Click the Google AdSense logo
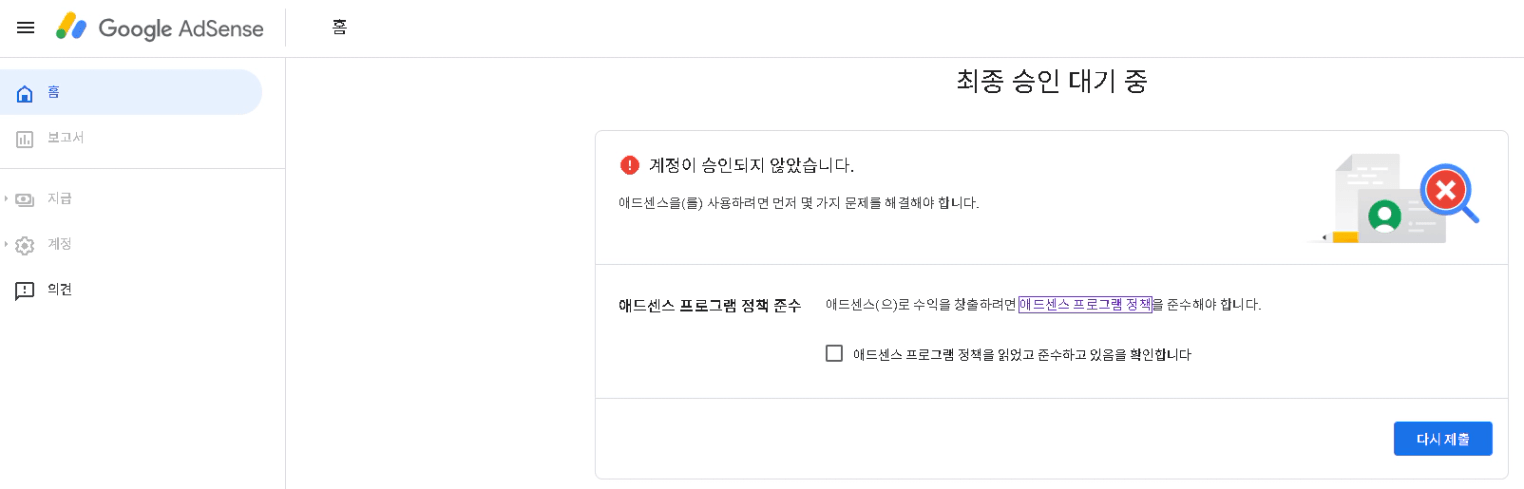This screenshot has width=1524, height=489. (x=160, y=28)
